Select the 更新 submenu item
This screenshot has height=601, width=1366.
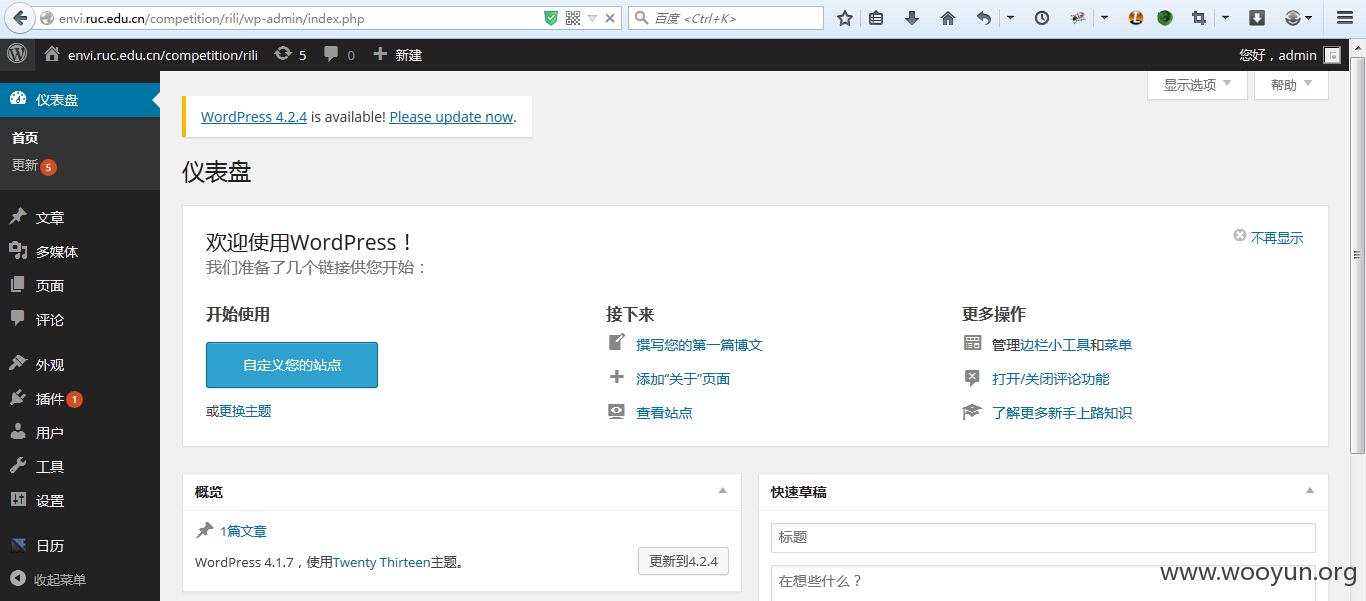(x=25, y=166)
